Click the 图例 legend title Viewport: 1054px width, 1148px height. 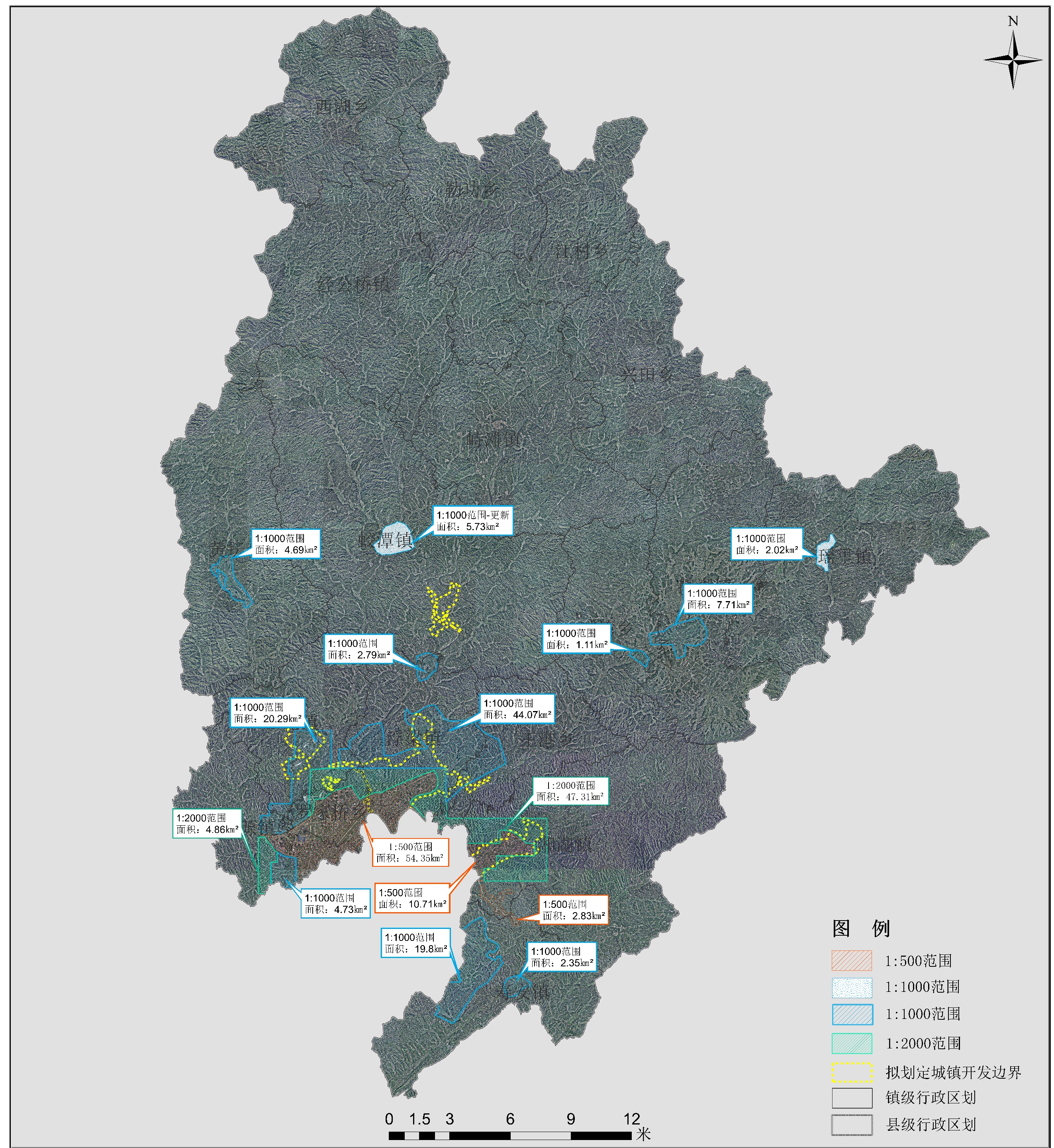pyautogui.click(x=861, y=929)
